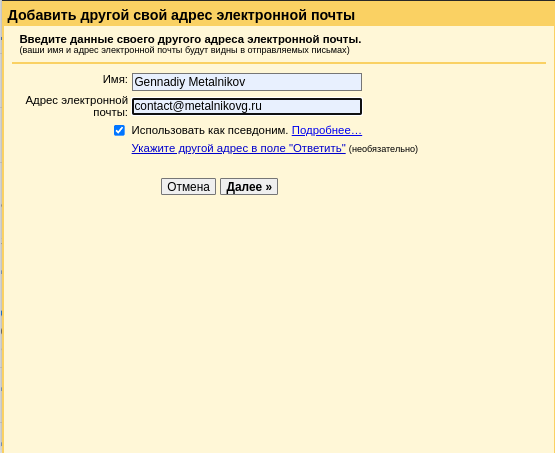This screenshot has width=555, height=453.
Task: Focus the email field with contact@metalnikovg.ru
Action: click(x=247, y=106)
